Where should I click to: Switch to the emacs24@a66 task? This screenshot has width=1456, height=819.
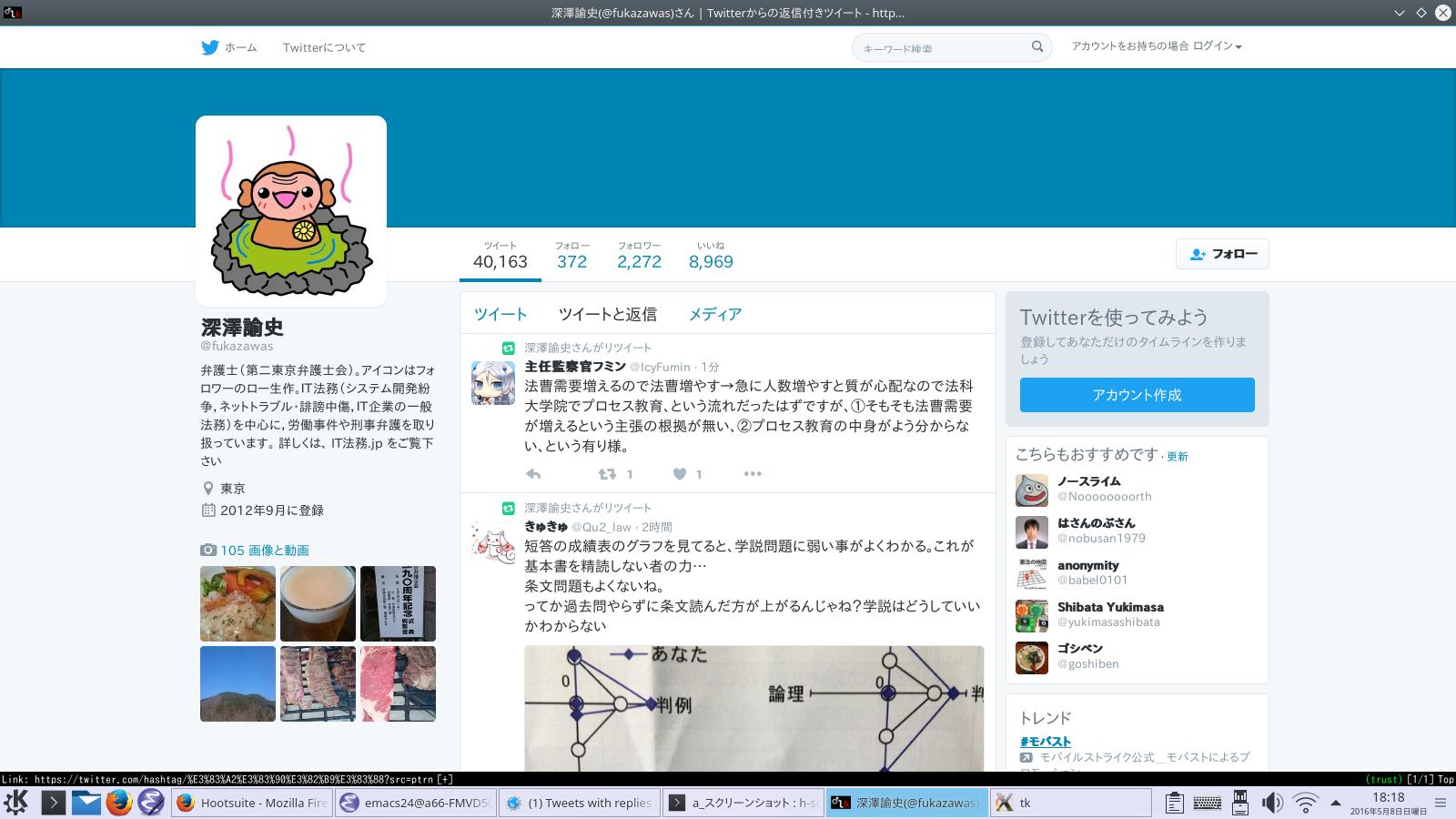[416, 803]
